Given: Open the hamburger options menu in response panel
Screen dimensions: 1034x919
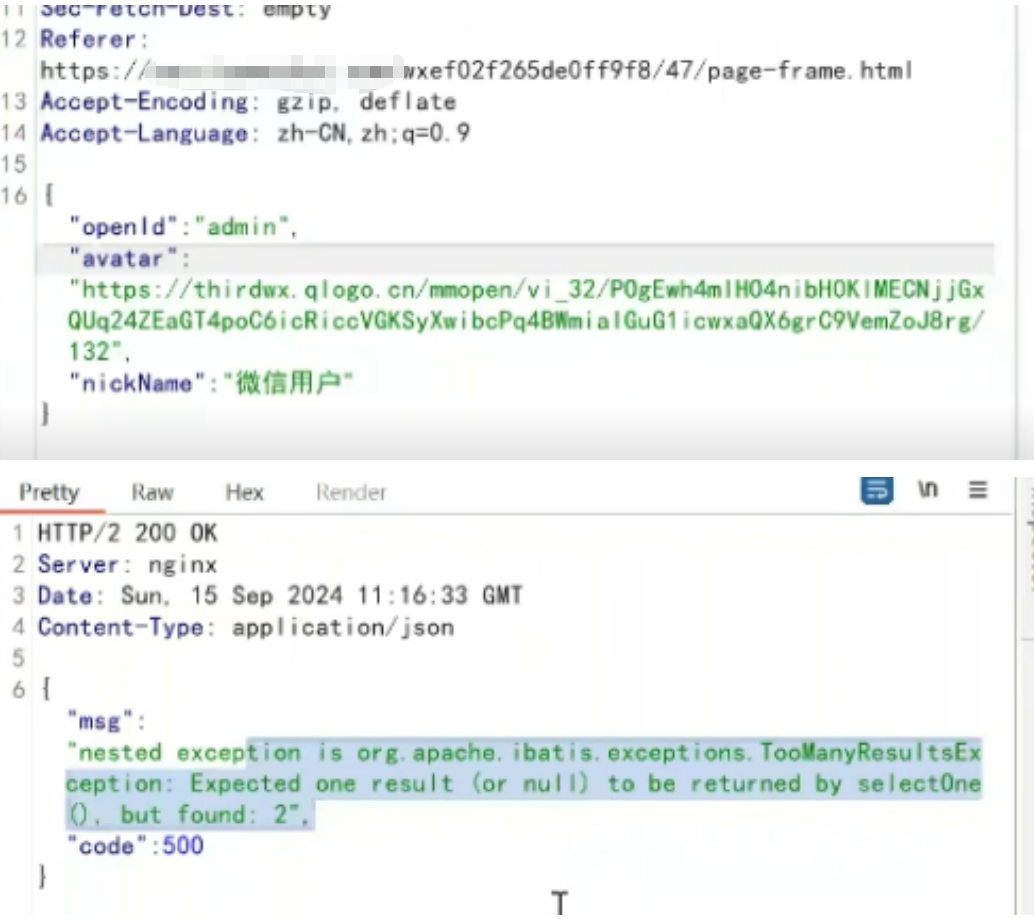Looking at the screenshot, I should tap(978, 490).
